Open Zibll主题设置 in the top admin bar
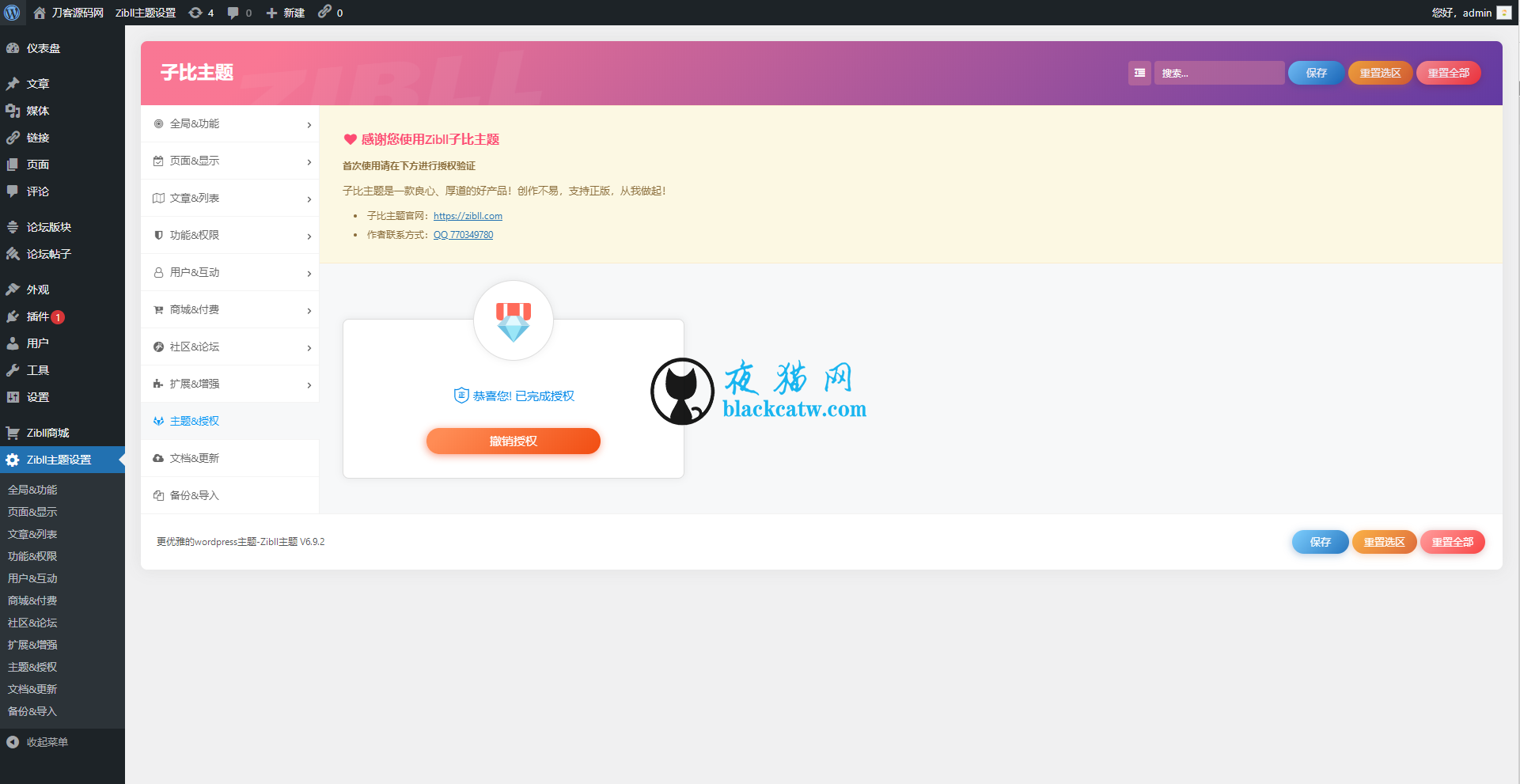The image size is (1520, 784). tap(146, 13)
